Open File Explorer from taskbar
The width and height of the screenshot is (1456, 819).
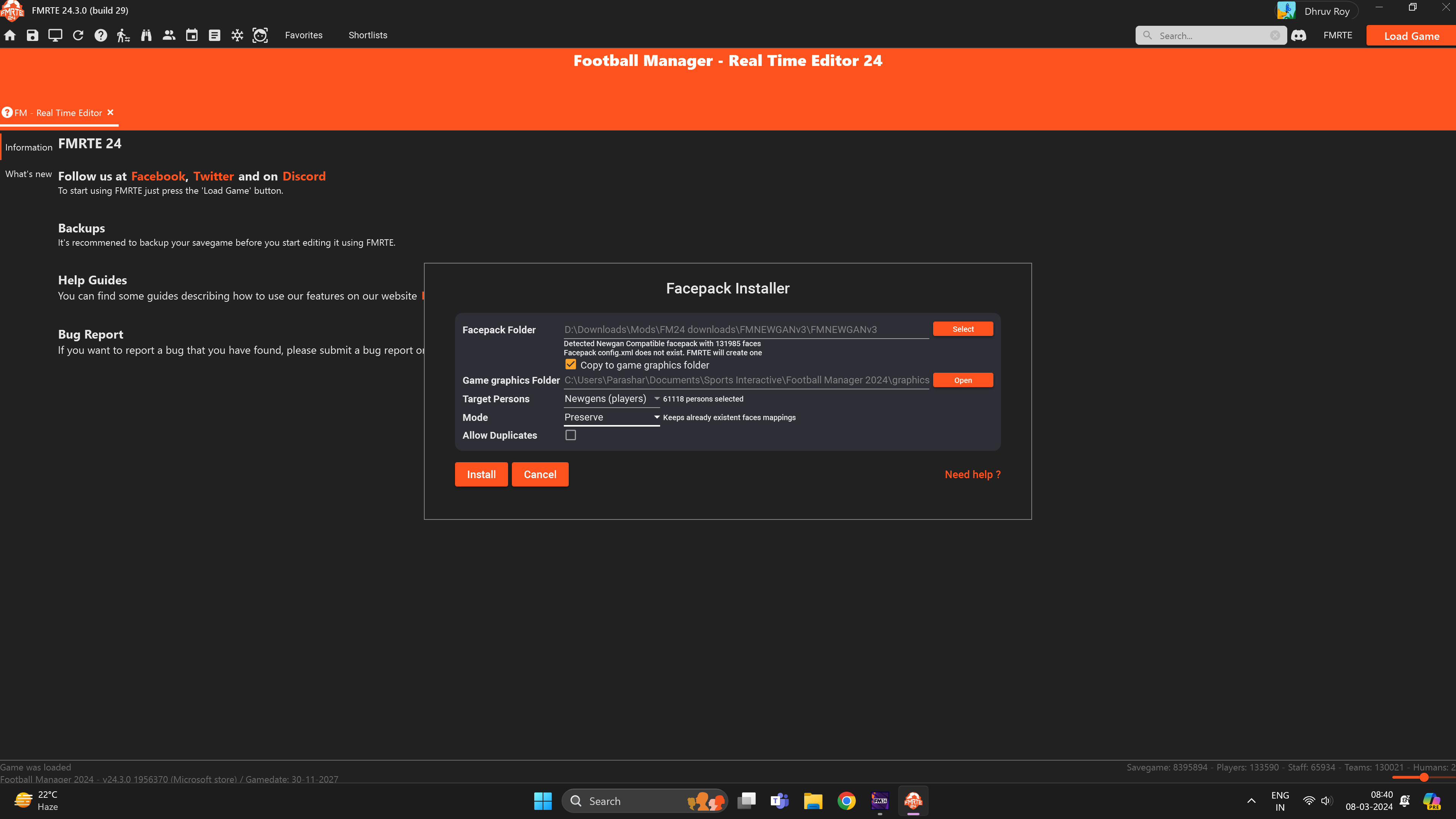pos(813,800)
